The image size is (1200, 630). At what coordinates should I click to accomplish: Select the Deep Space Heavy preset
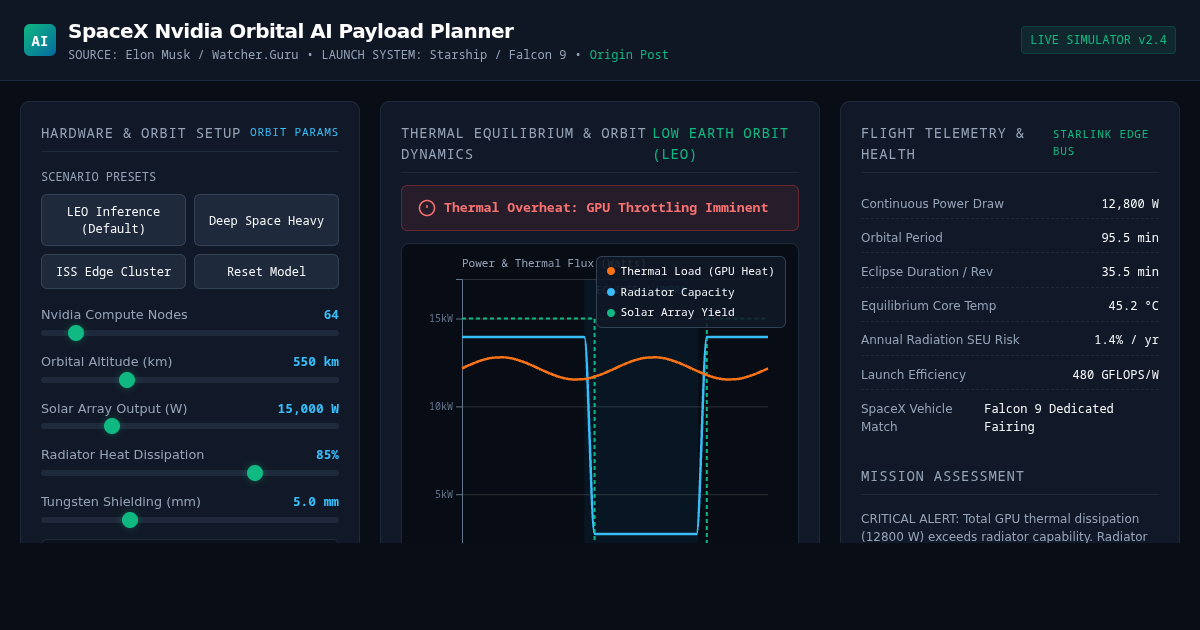pyautogui.click(x=266, y=220)
